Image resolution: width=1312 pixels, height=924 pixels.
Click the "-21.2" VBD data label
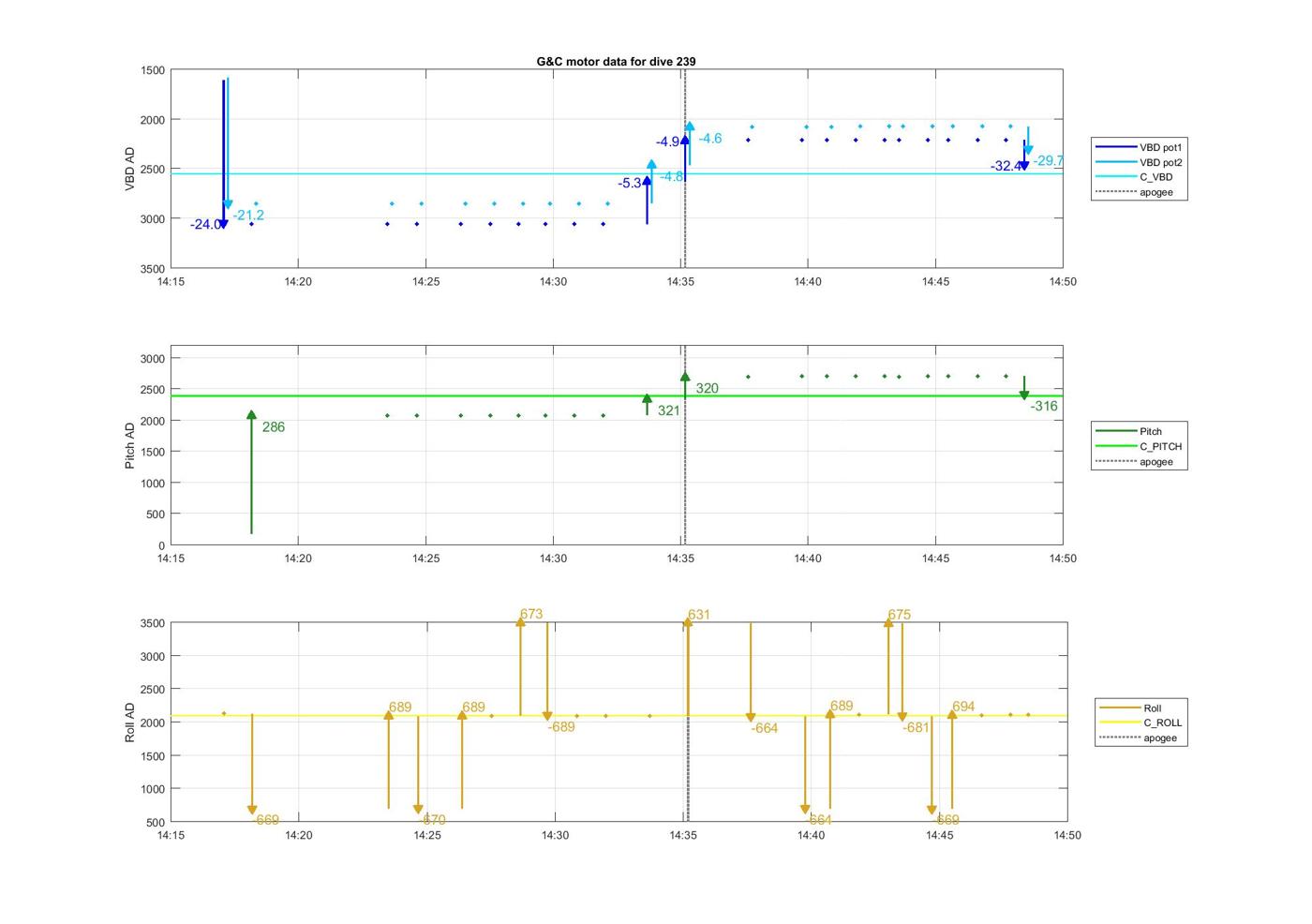248,216
